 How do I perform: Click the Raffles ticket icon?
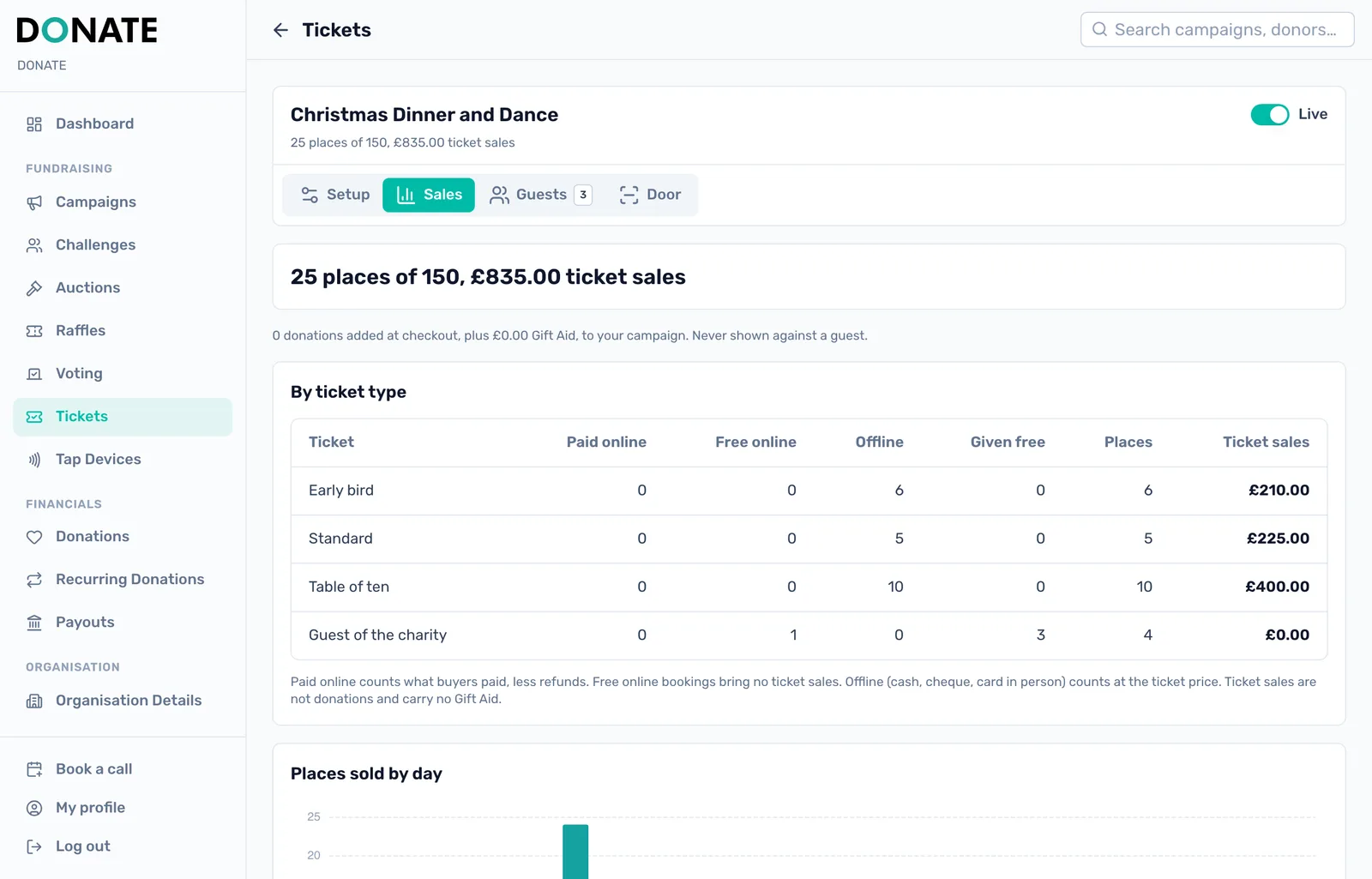click(x=34, y=331)
